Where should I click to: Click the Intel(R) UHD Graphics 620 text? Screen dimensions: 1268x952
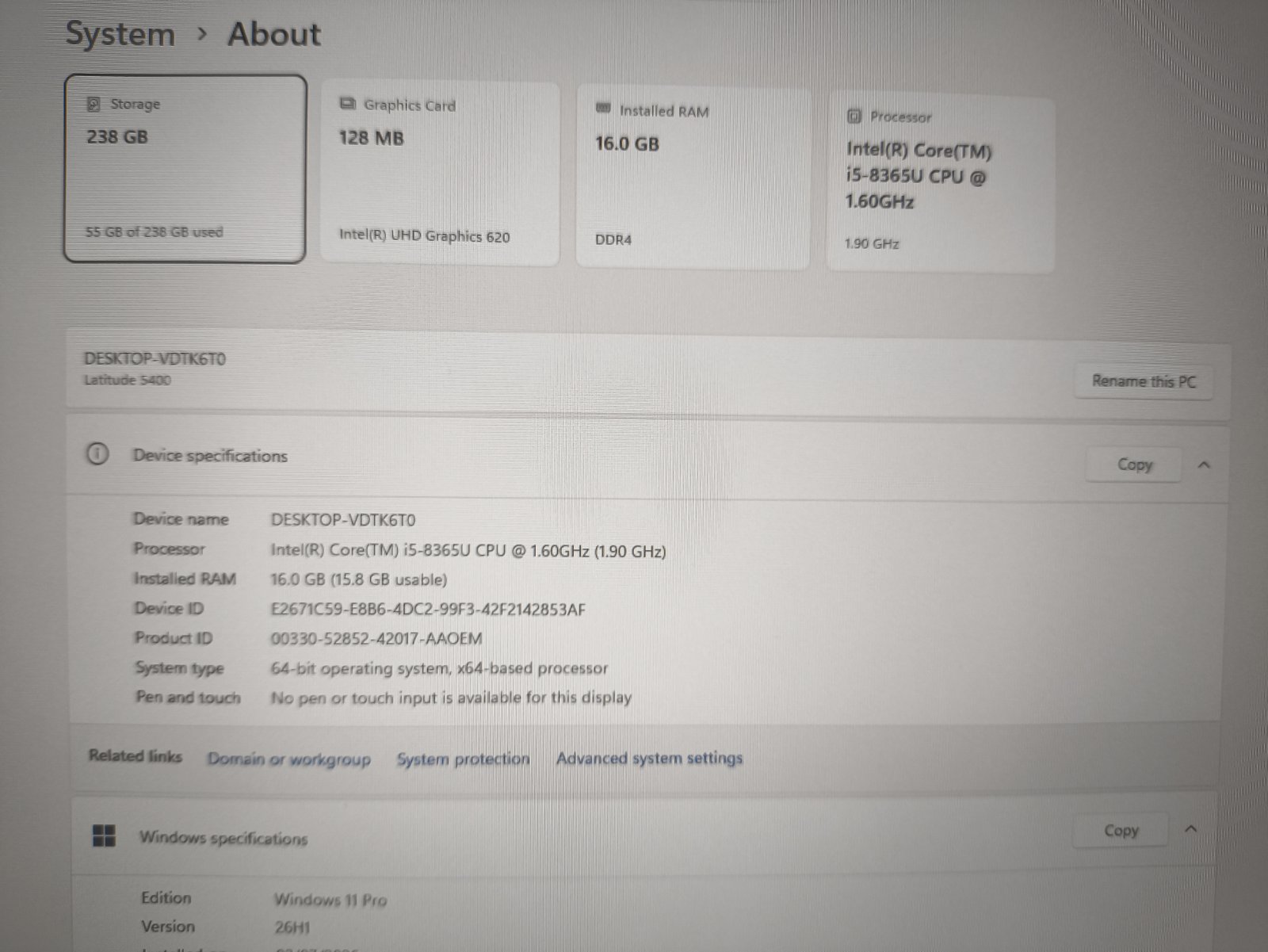tap(425, 235)
